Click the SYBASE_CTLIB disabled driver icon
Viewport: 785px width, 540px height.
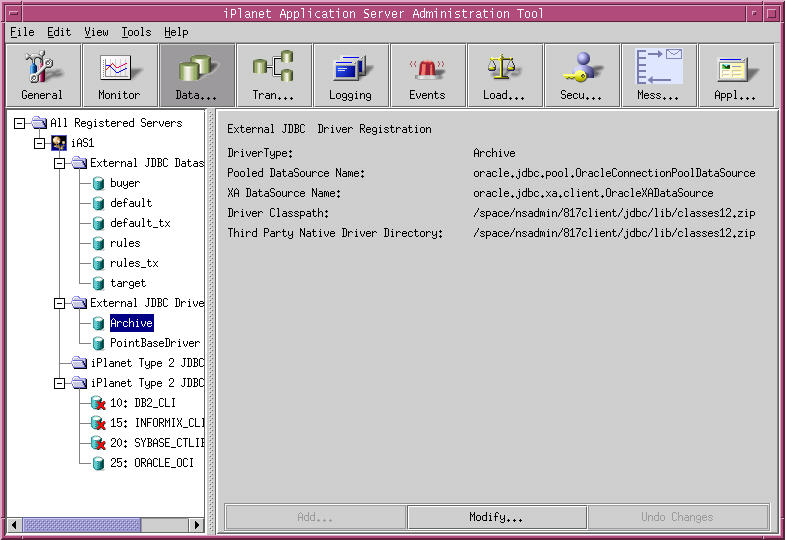99,443
